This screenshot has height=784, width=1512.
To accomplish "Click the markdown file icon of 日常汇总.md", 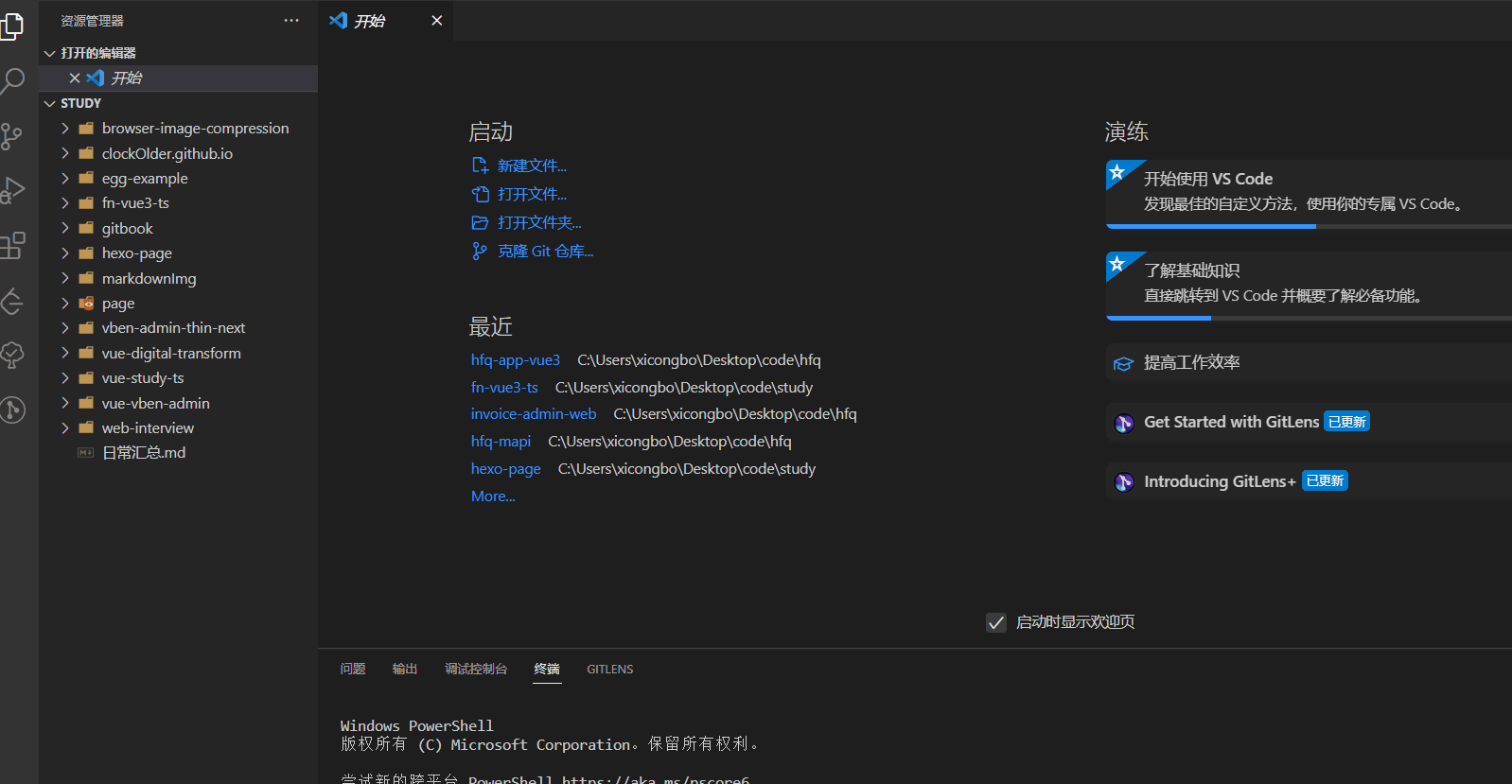I will pyautogui.click(x=85, y=453).
